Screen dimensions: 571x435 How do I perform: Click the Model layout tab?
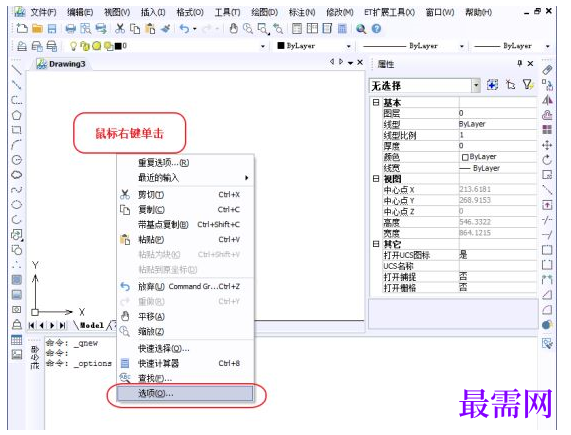click(92, 325)
